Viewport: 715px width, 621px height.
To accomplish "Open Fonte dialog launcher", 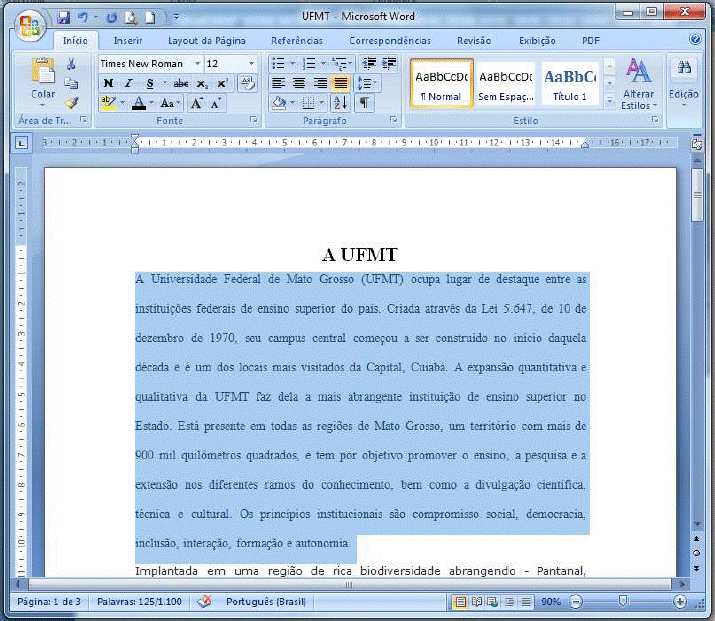I will 253,119.
